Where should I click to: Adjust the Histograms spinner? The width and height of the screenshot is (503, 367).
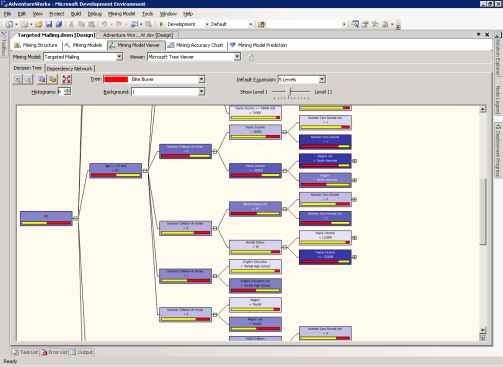68,91
